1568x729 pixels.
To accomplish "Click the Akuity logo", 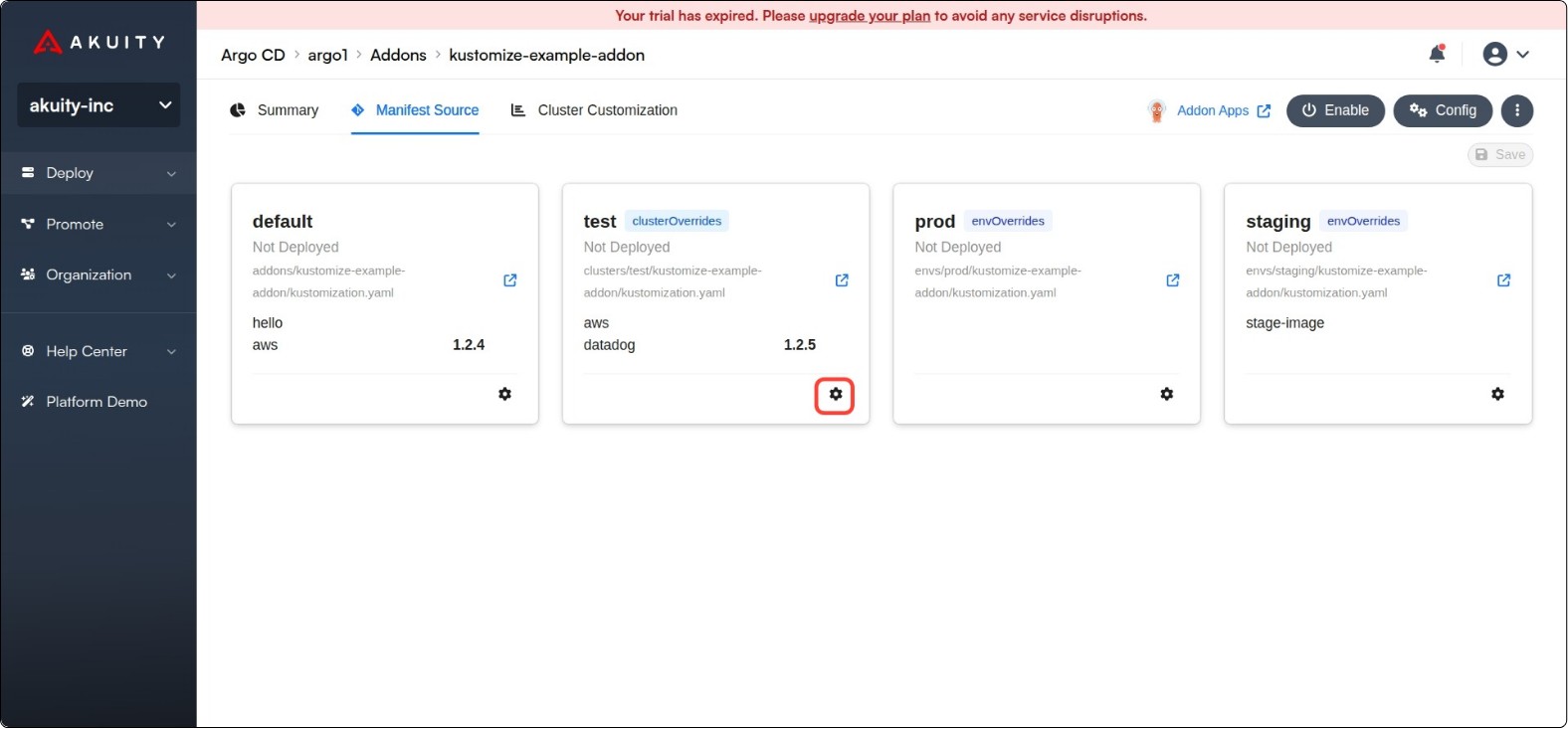I will [98, 42].
